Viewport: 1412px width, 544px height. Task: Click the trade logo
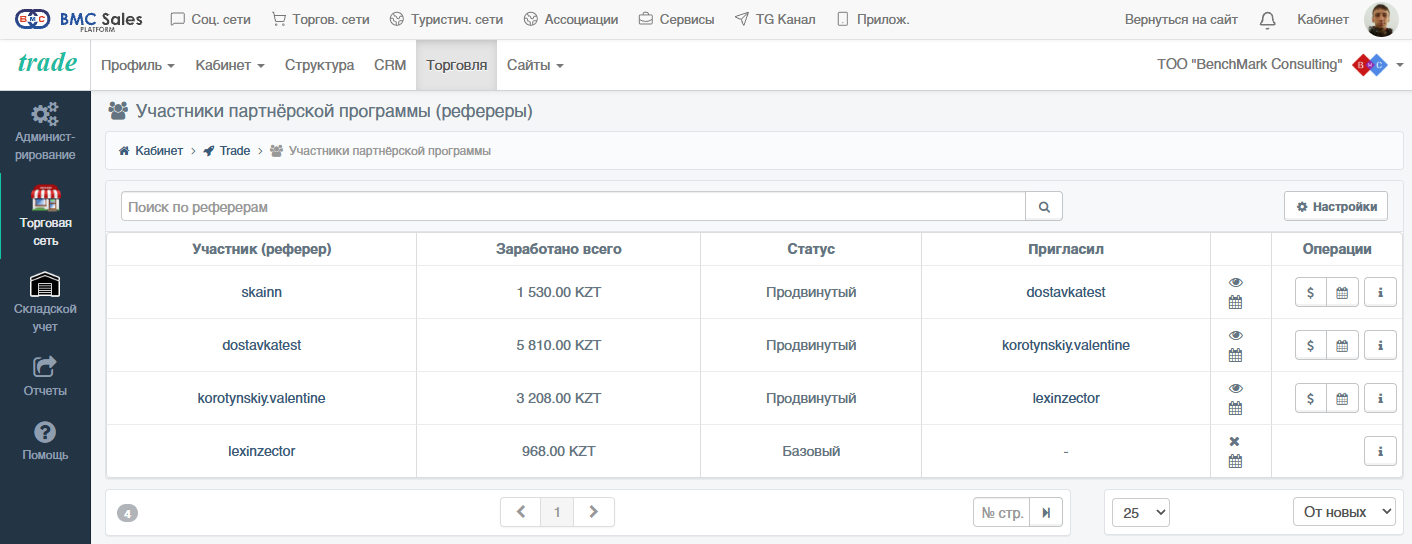tap(47, 63)
